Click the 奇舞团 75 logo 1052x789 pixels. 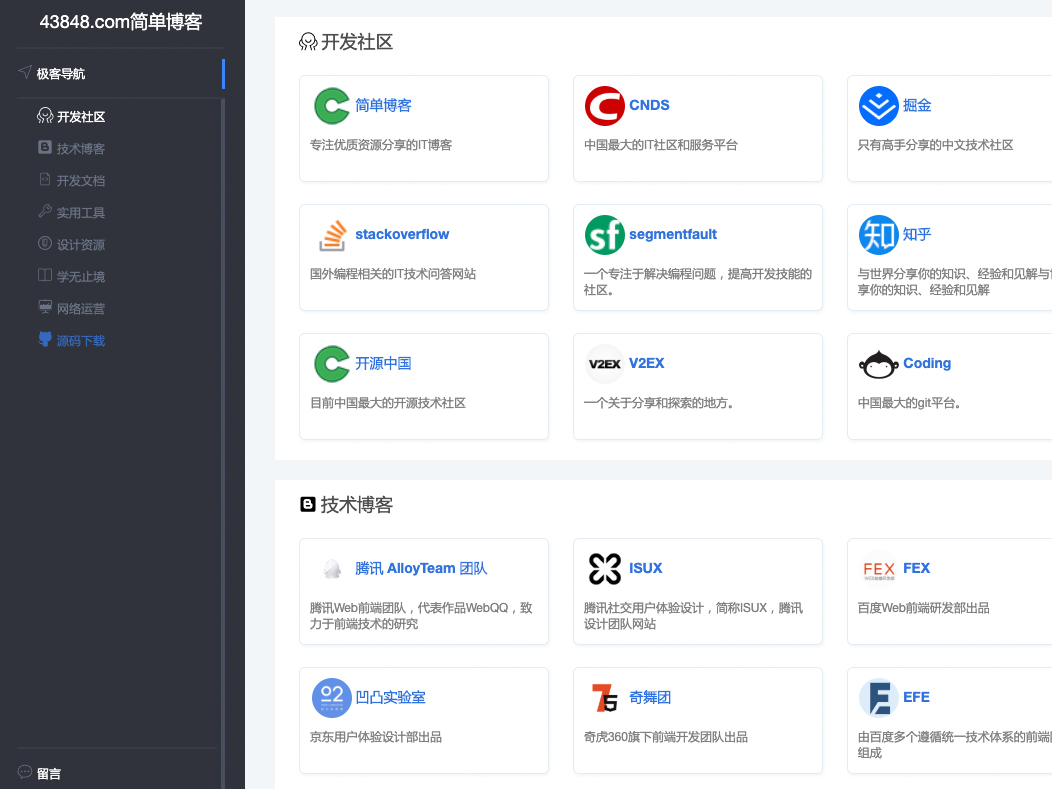click(x=604, y=697)
